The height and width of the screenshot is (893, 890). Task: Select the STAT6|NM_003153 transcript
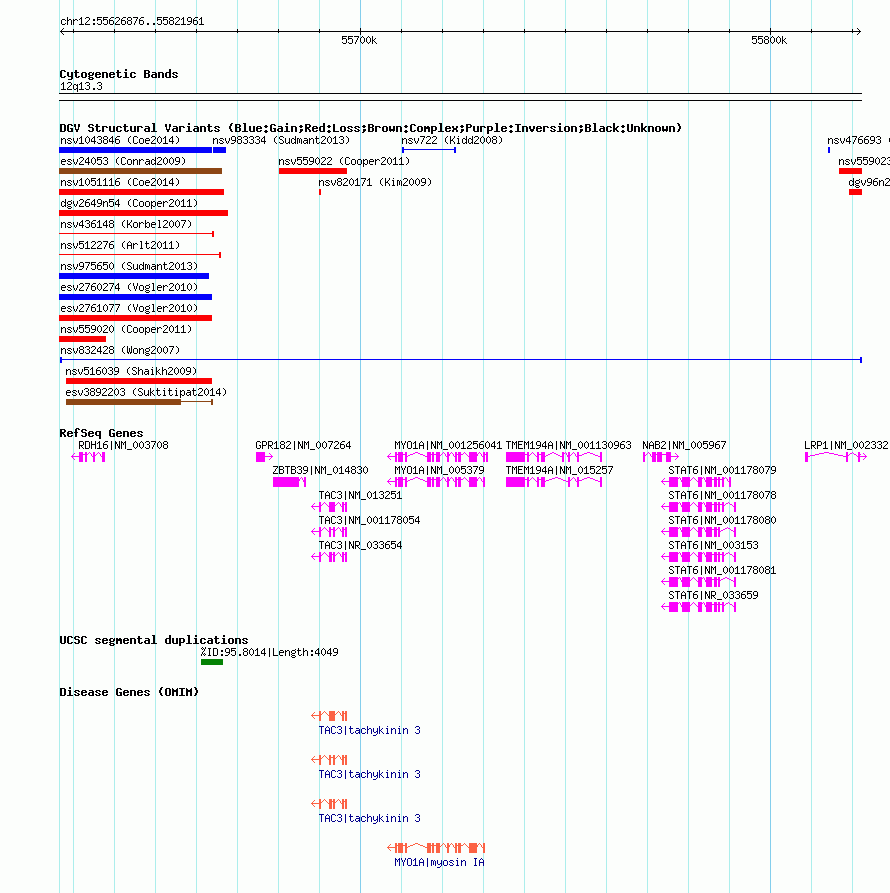pyautogui.click(x=699, y=557)
